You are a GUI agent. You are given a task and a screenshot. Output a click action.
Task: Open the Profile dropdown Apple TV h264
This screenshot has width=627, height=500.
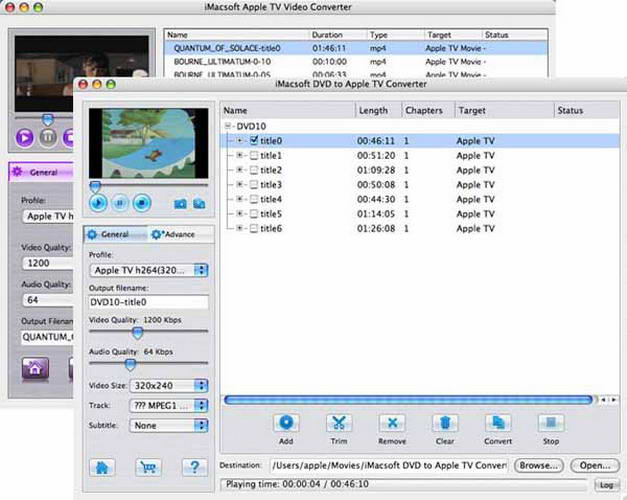149,270
